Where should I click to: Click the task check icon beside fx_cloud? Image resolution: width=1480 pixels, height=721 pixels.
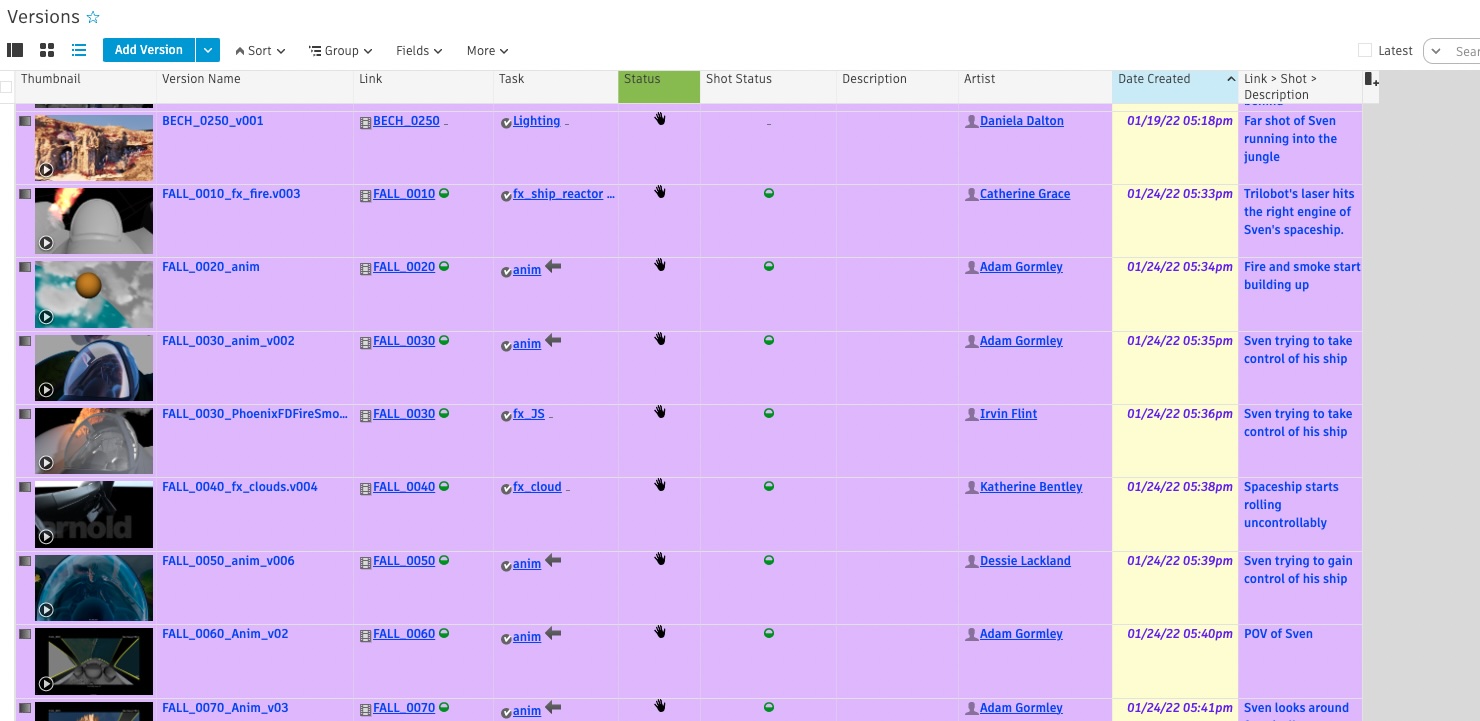click(x=506, y=489)
